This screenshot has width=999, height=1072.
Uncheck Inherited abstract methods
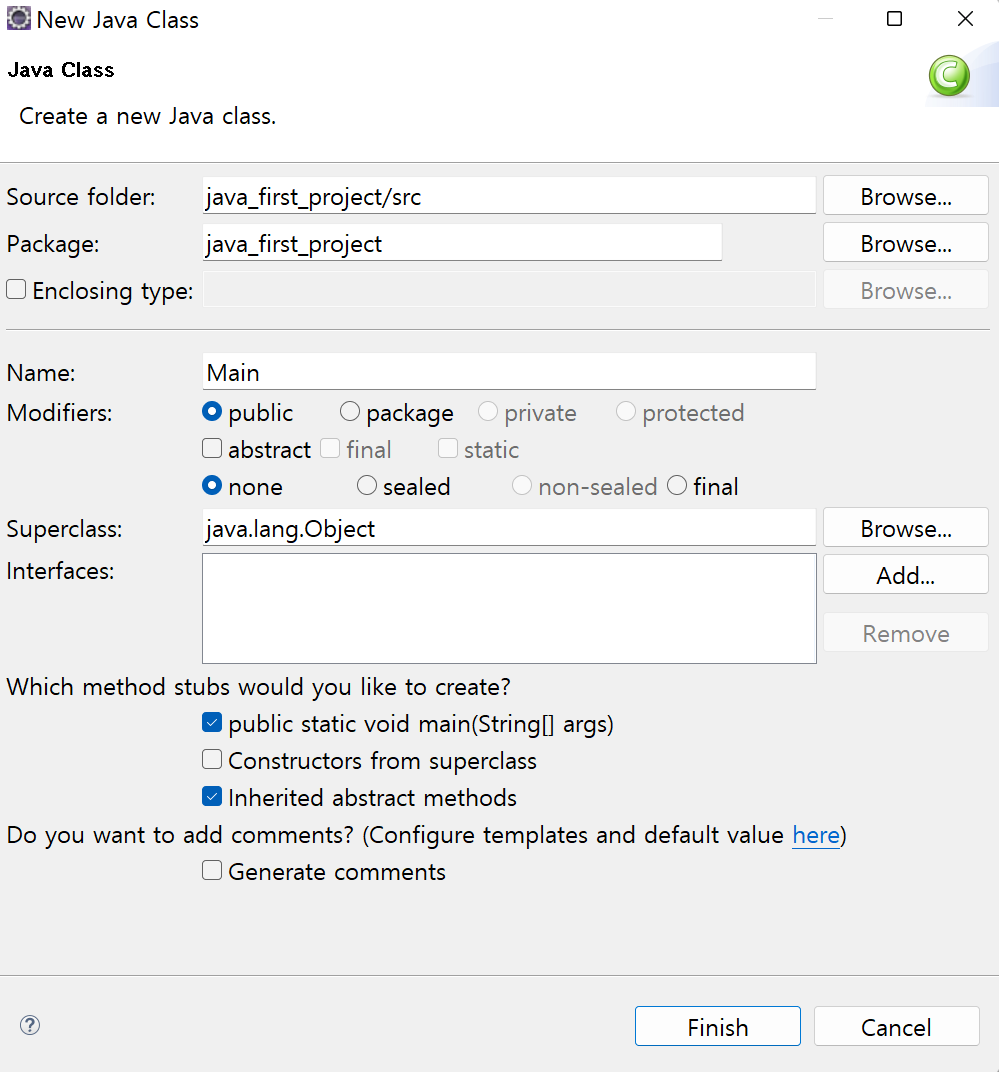[212, 796]
